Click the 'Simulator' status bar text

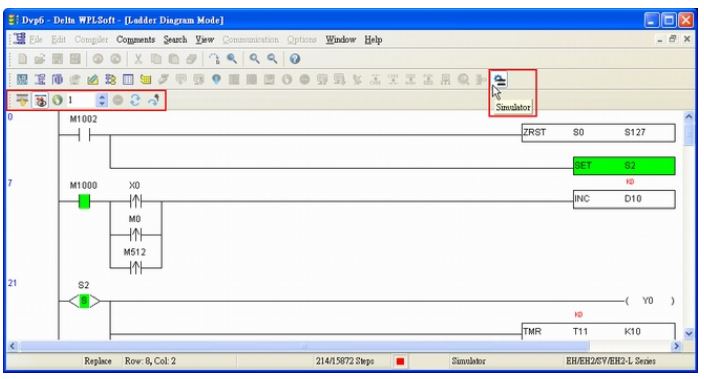pos(468,361)
